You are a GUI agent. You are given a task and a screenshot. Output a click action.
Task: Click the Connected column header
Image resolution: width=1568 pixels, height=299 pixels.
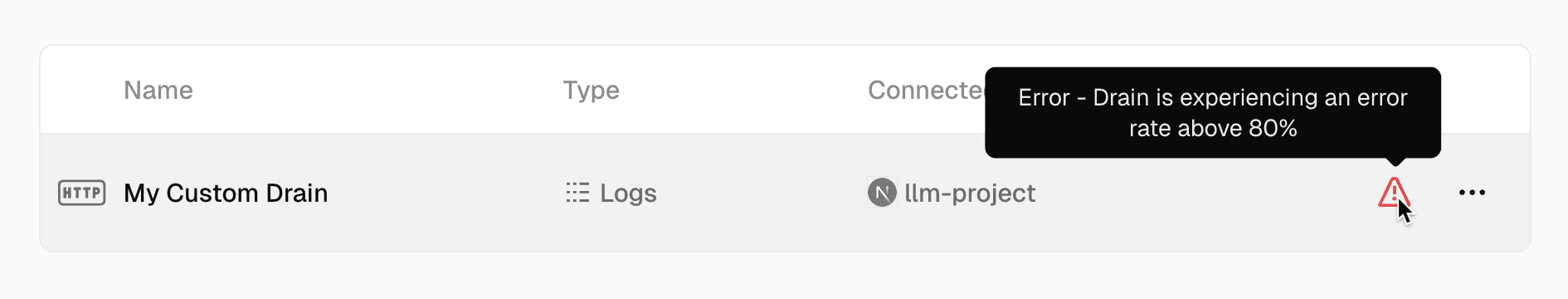click(926, 90)
